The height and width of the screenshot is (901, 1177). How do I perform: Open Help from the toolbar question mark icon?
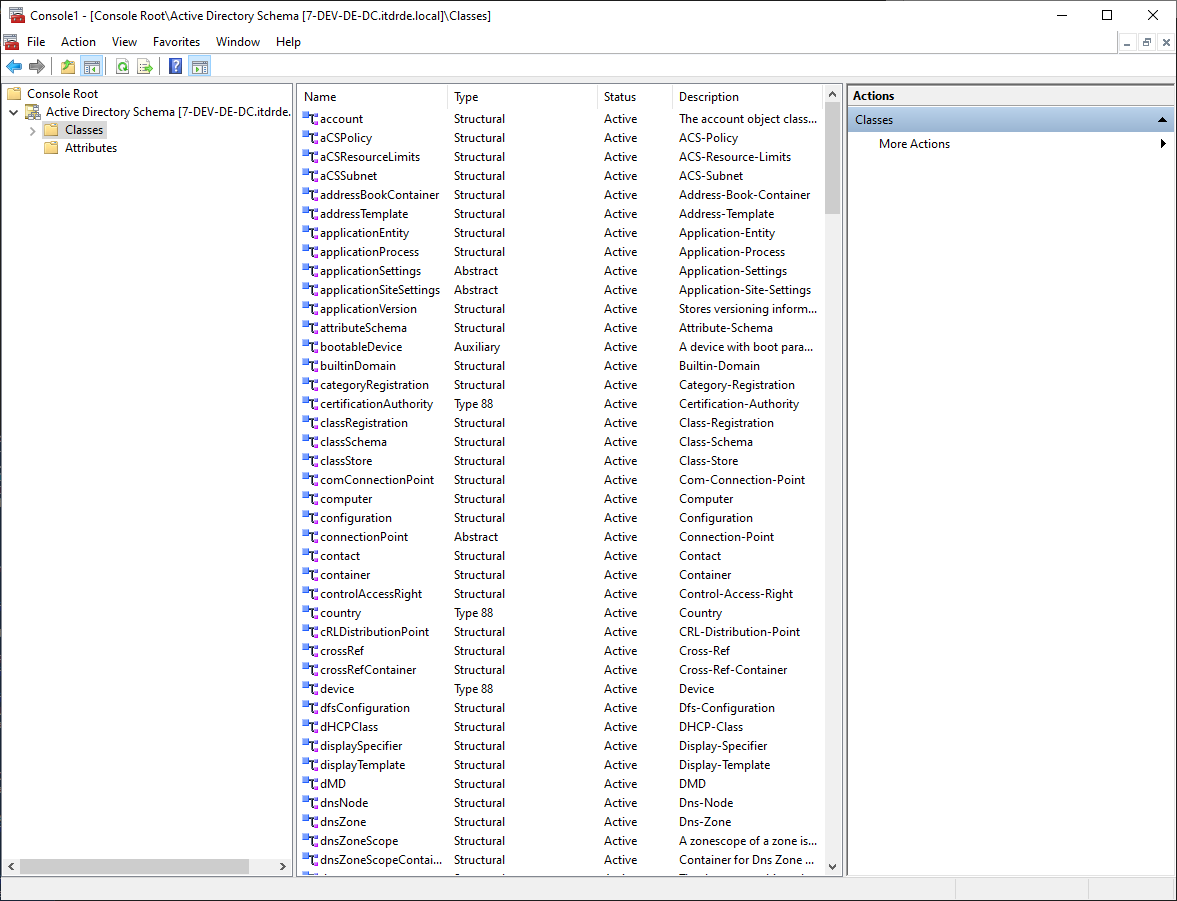pos(176,67)
